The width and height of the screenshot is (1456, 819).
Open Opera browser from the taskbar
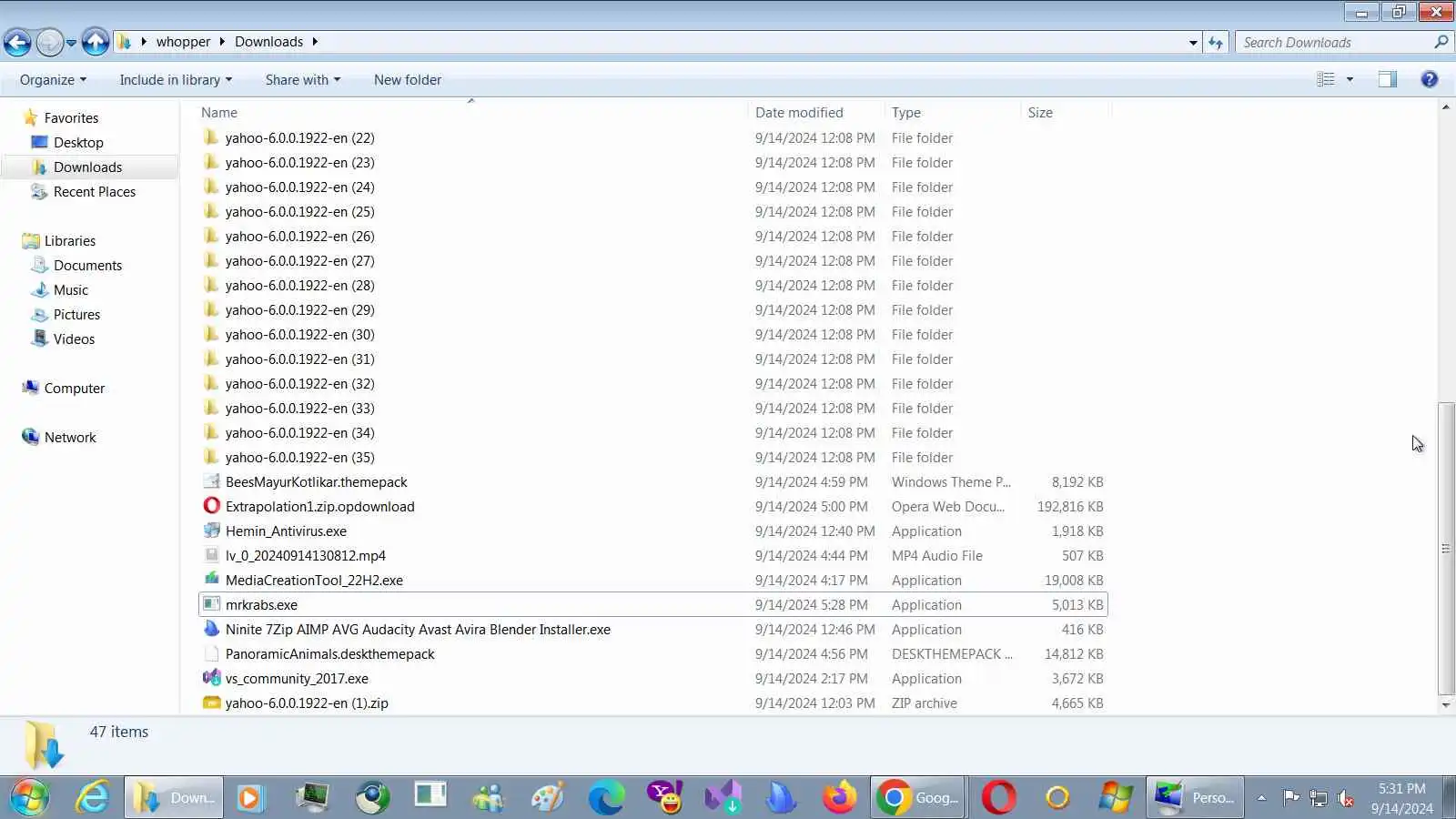998,798
